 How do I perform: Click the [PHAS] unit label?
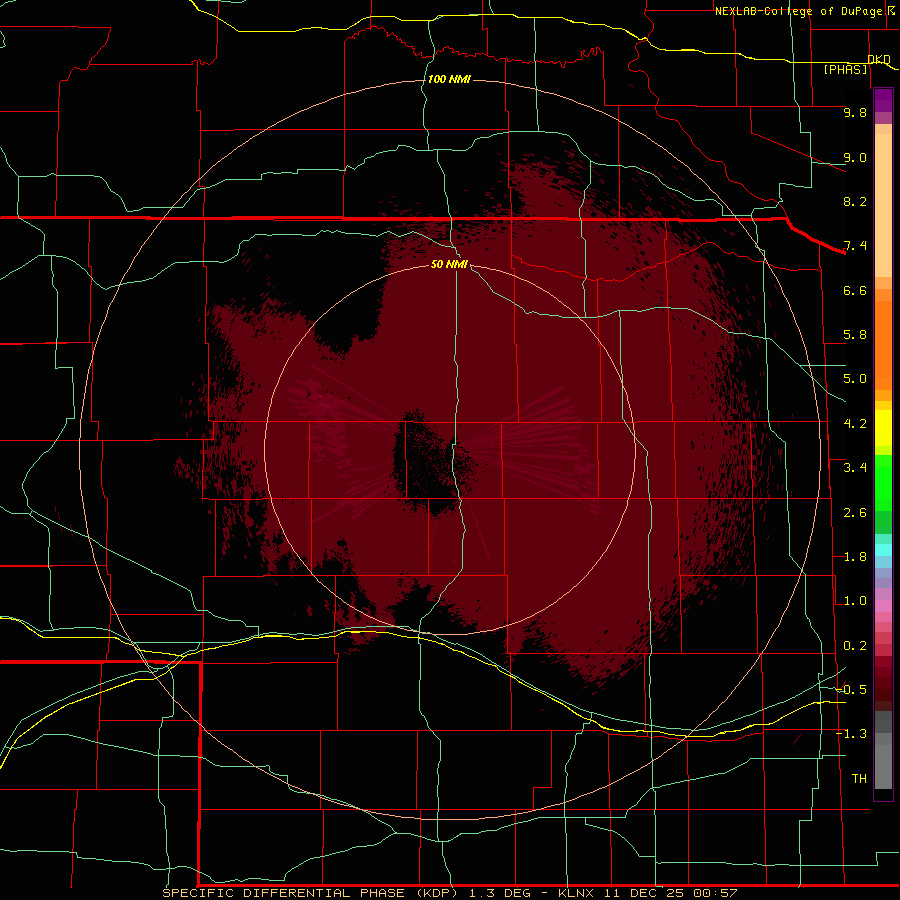845,70
